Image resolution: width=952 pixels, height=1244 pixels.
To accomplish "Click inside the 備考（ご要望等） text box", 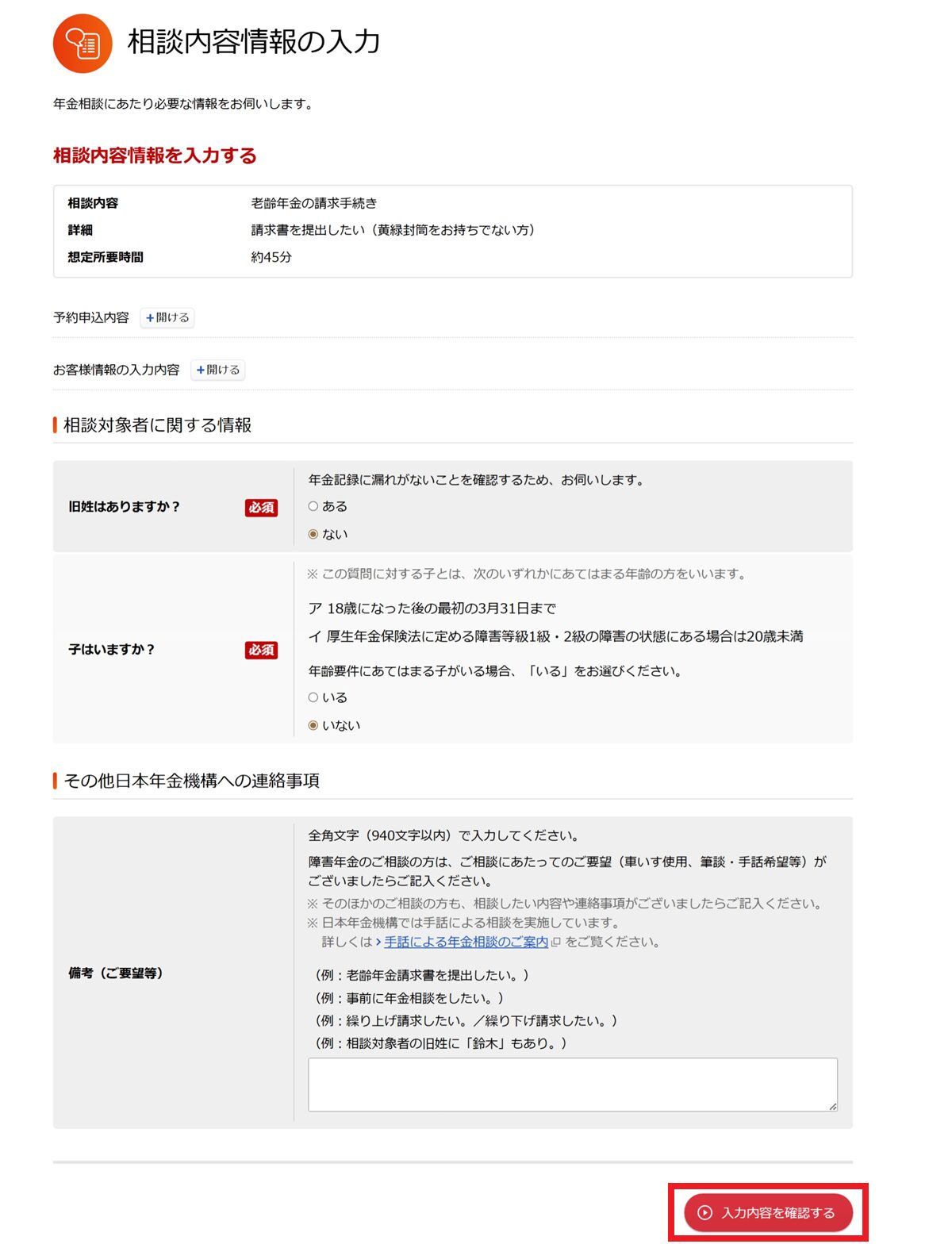I will 572,1084.
